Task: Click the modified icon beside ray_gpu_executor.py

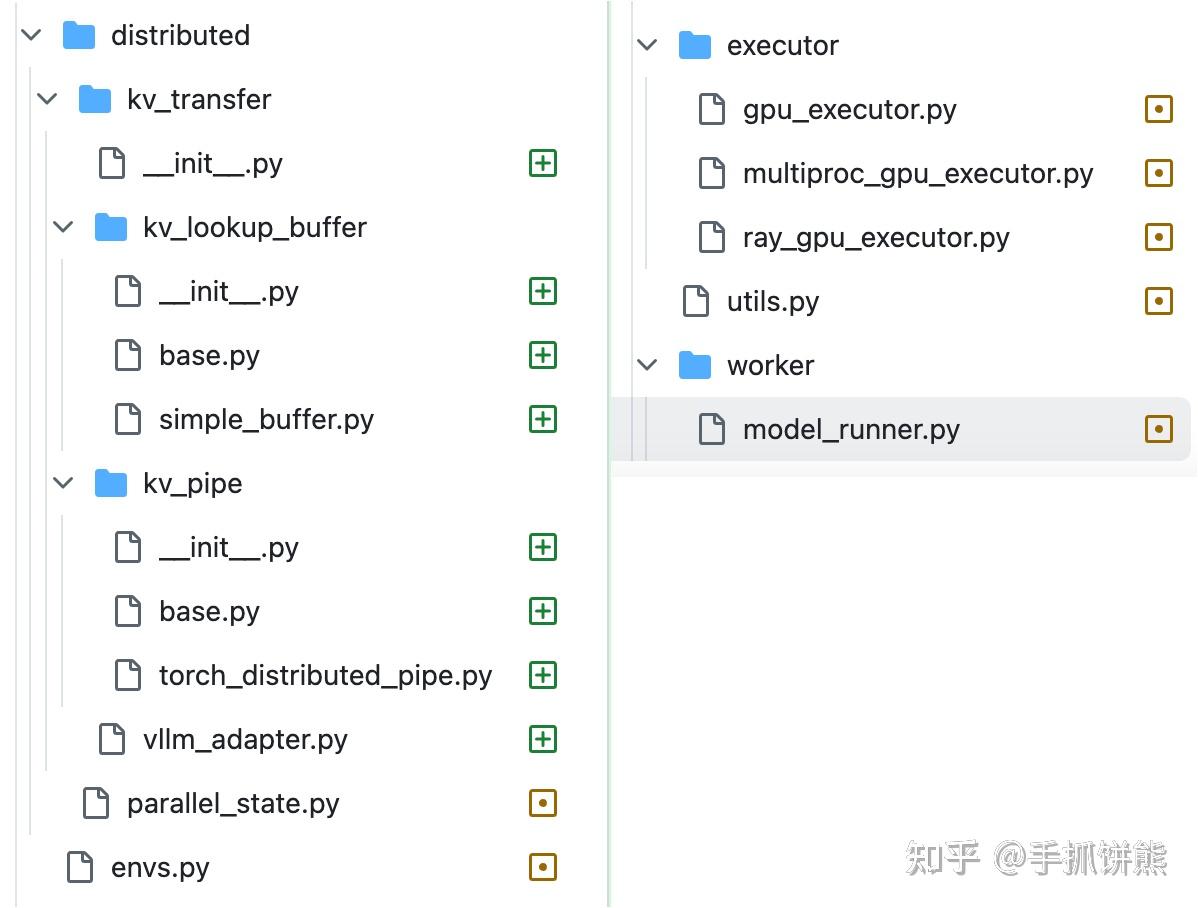Action: (1158, 237)
